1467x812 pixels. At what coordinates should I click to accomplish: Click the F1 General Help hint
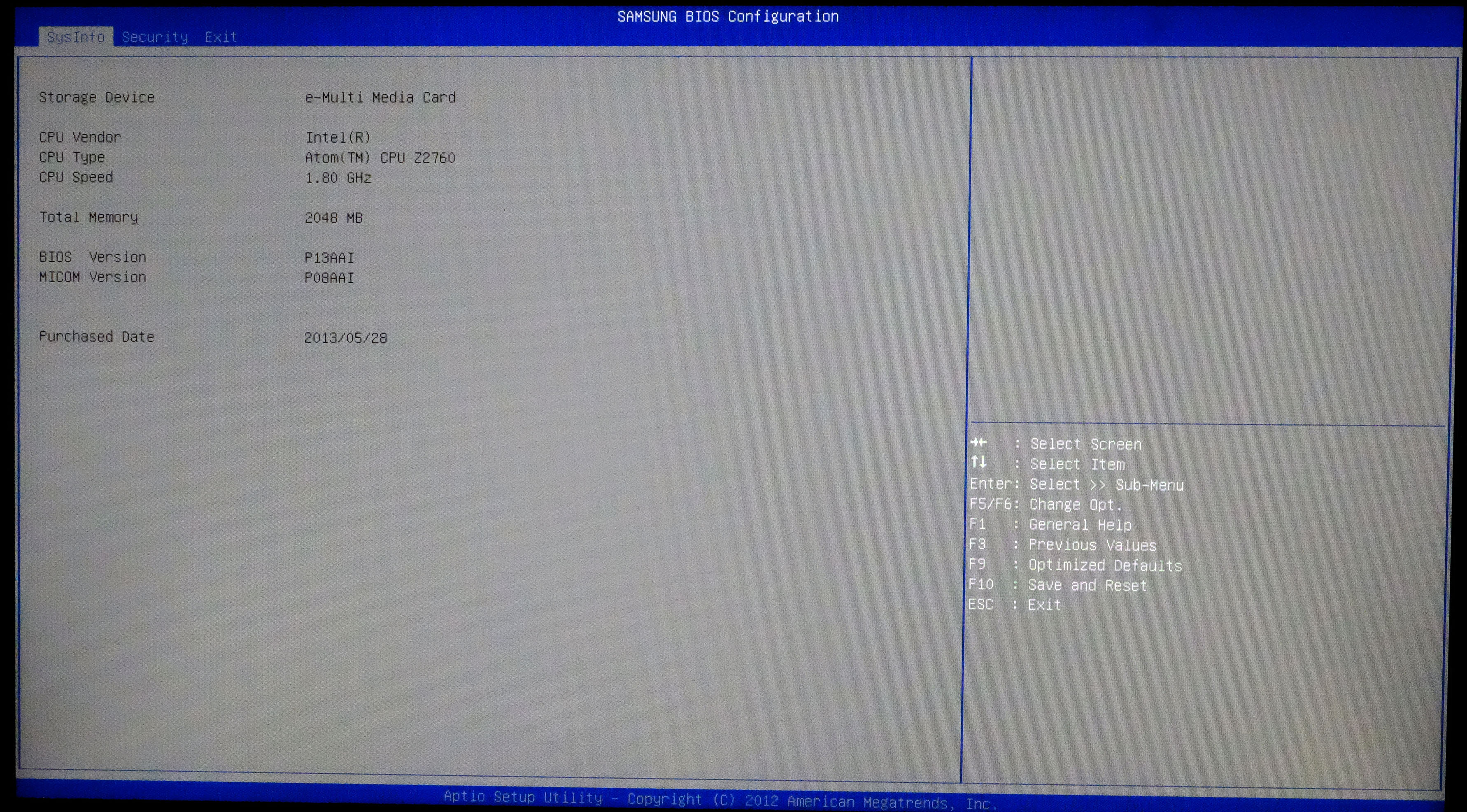pos(1050,524)
